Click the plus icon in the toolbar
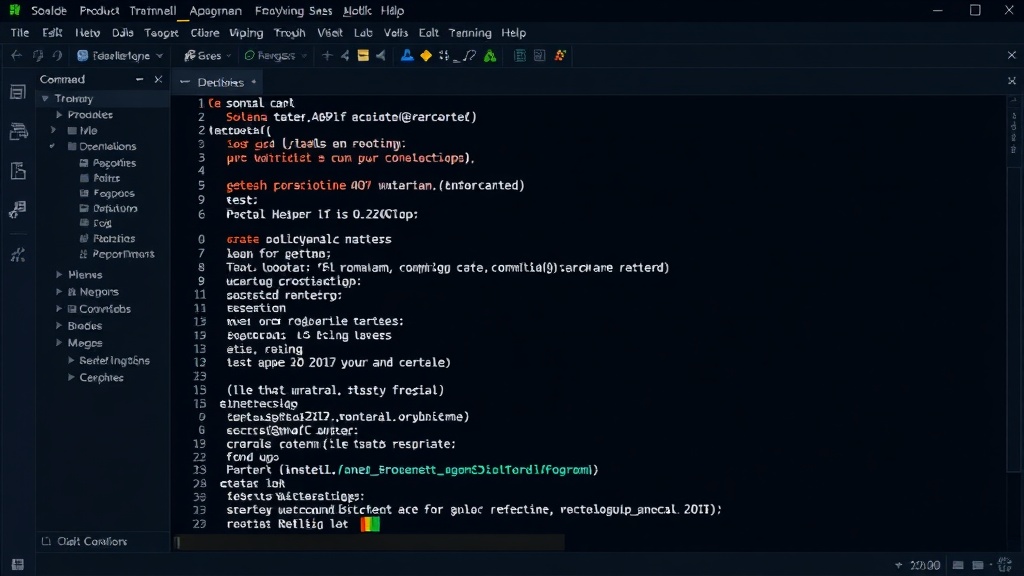The image size is (1024, 576). (327, 56)
